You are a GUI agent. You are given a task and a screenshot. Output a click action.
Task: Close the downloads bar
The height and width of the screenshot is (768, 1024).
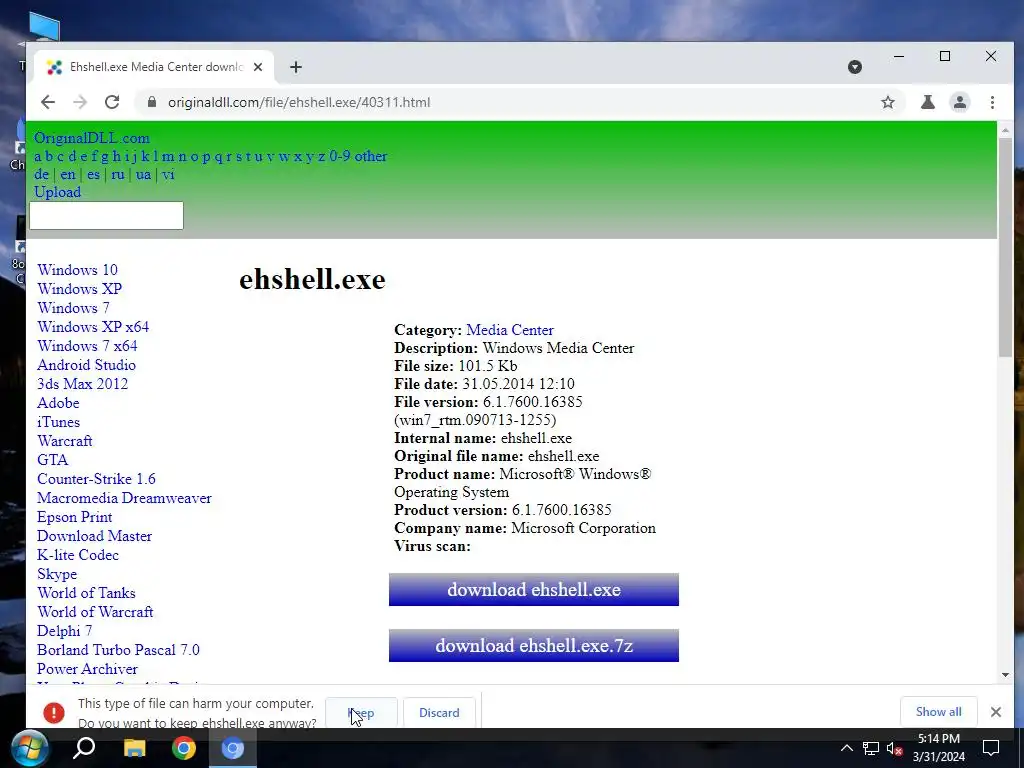(995, 712)
